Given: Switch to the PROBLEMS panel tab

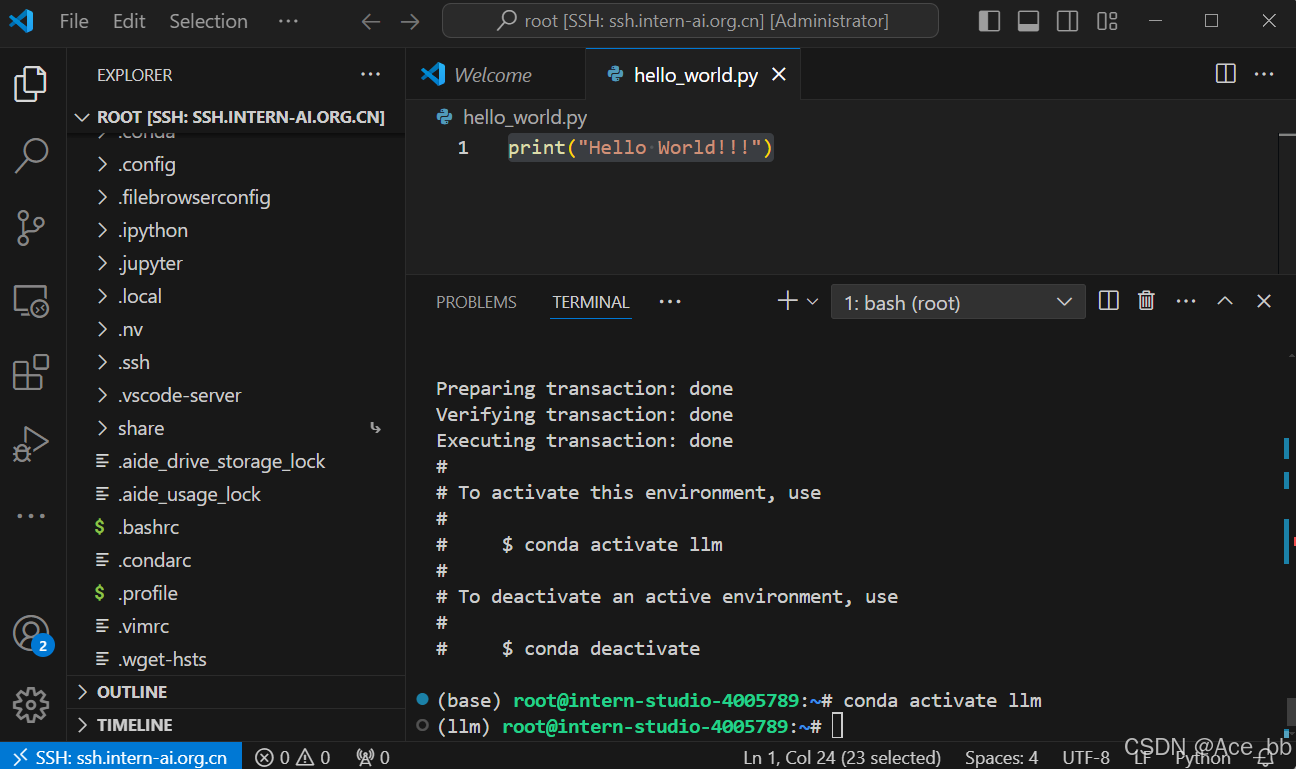Looking at the screenshot, I should (476, 302).
